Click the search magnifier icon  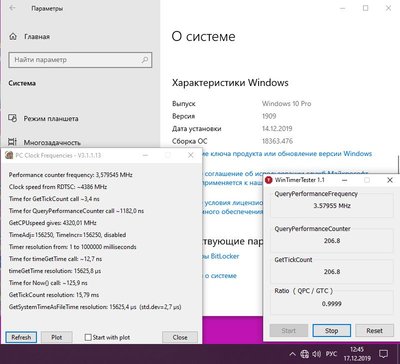(x=145, y=60)
